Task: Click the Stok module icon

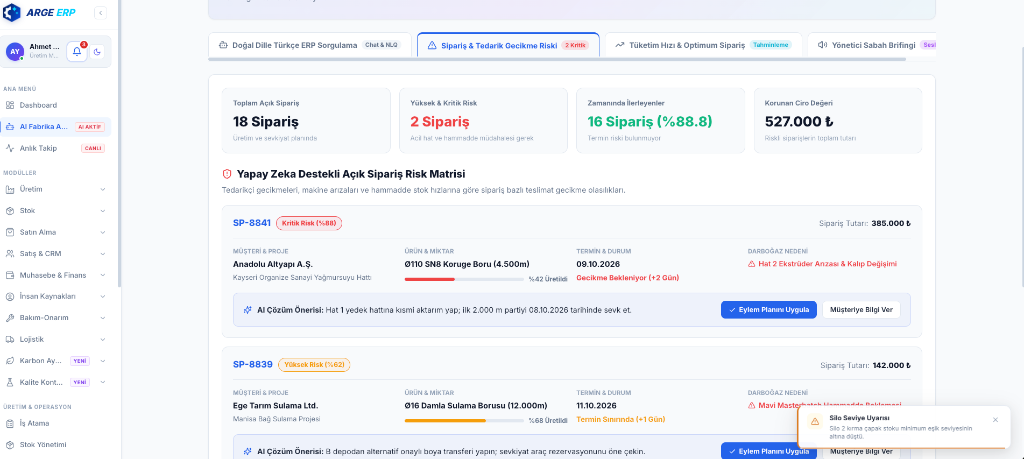Action: point(10,211)
